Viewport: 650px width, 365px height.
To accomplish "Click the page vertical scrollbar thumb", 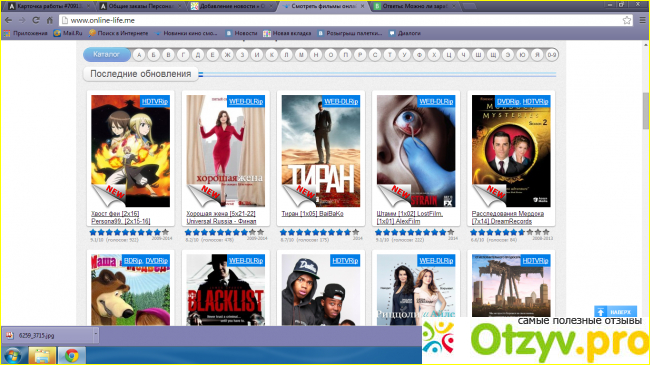I will tap(645, 110).
